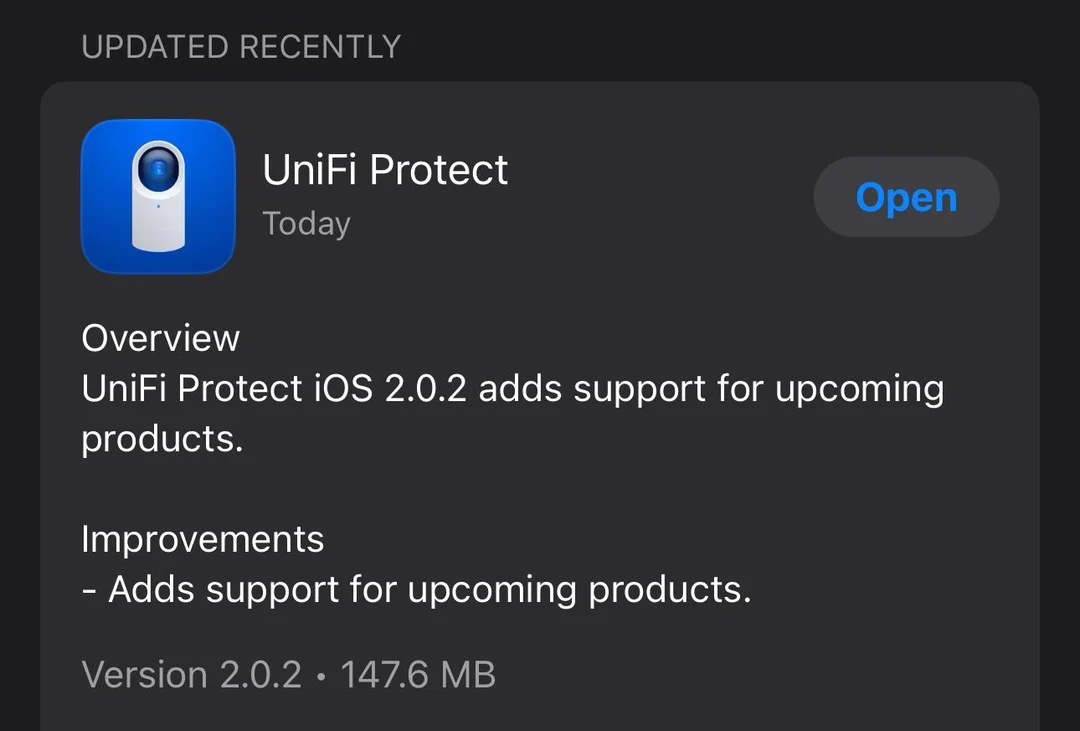Select the UPDATED RECENTLY section header
Image resolution: width=1080 pixels, height=731 pixels.
(241, 47)
